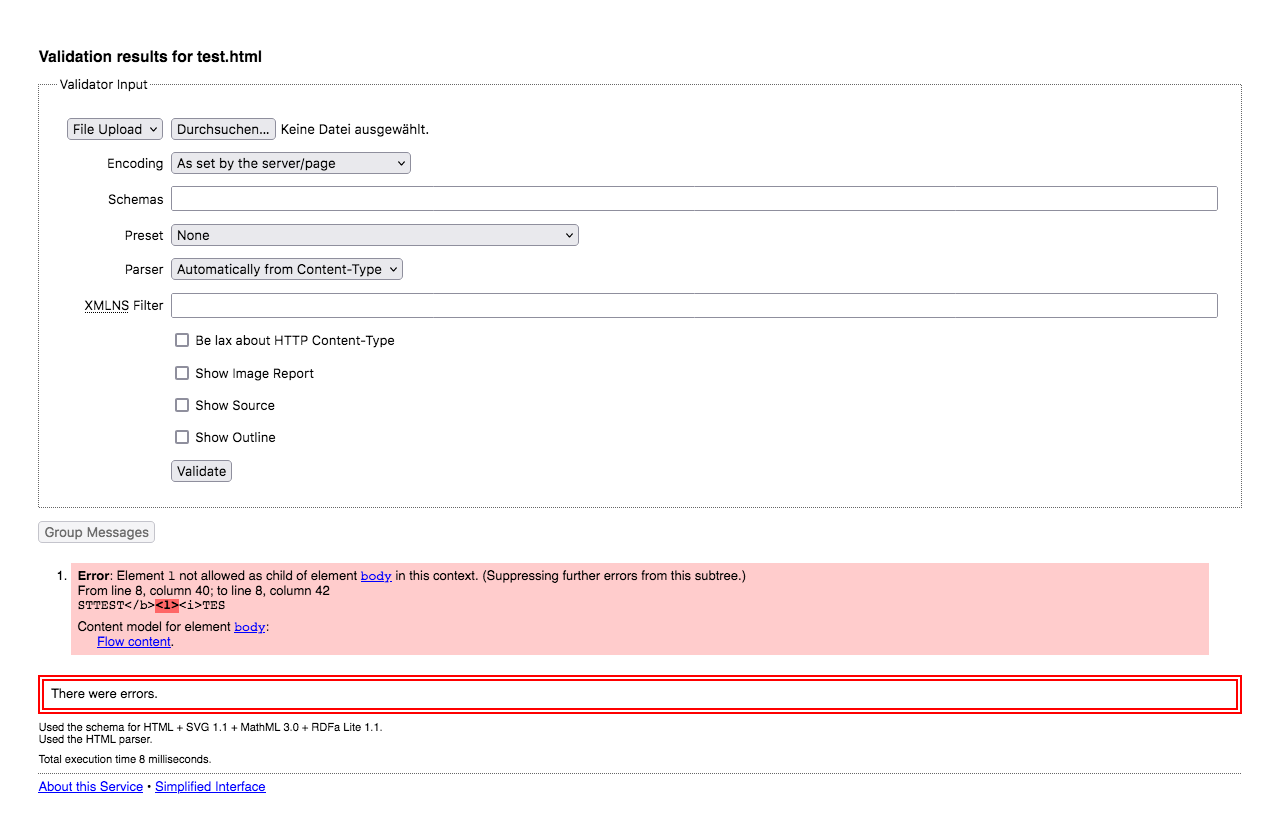This screenshot has width=1280, height=839.
Task: Focus the XMLNS Filter text field
Action: [x=693, y=305]
